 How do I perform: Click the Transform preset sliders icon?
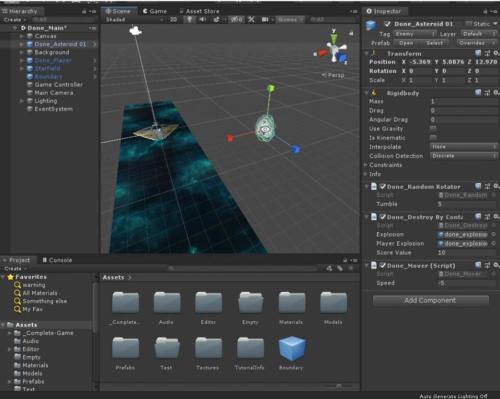click(x=487, y=53)
